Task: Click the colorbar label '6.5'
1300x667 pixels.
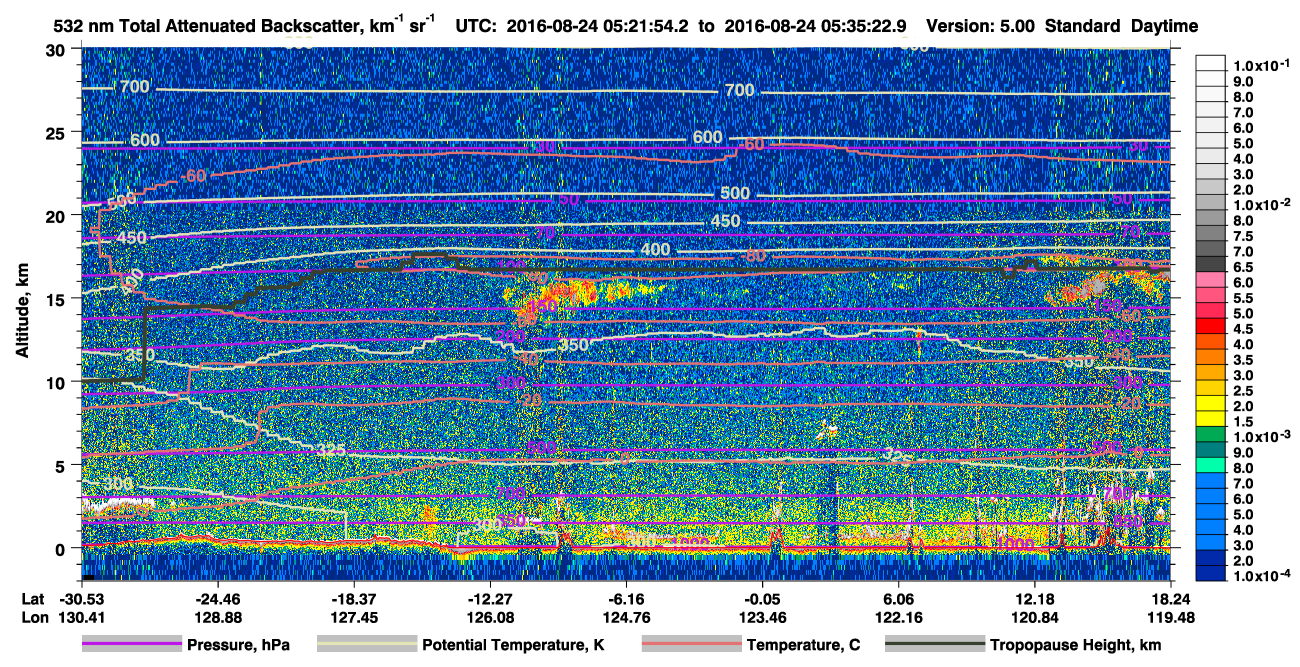Action: coord(1243,266)
